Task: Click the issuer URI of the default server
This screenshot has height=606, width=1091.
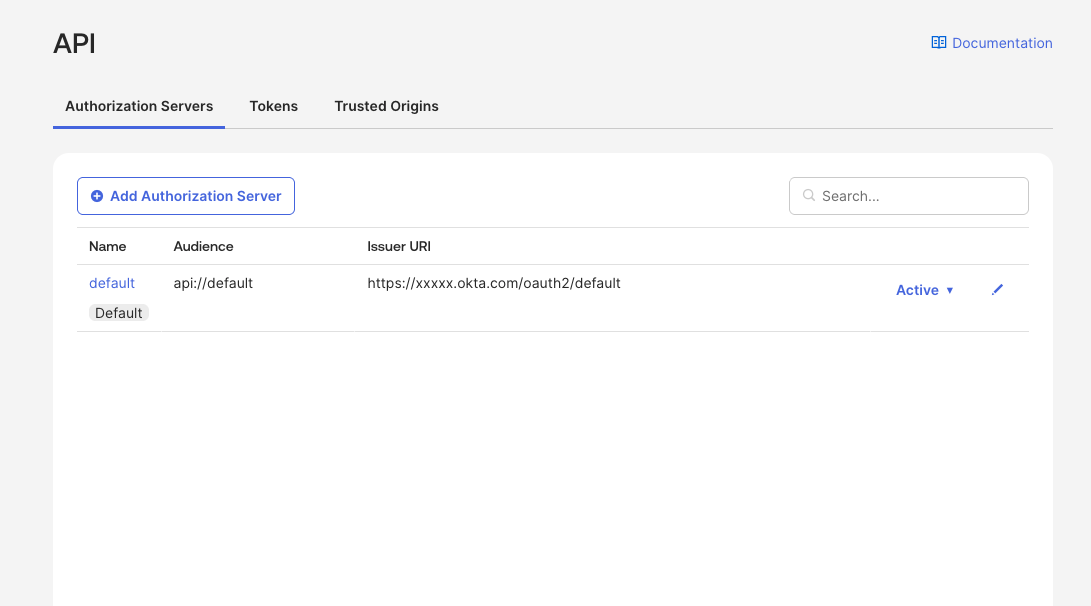Action: pyautogui.click(x=494, y=282)
